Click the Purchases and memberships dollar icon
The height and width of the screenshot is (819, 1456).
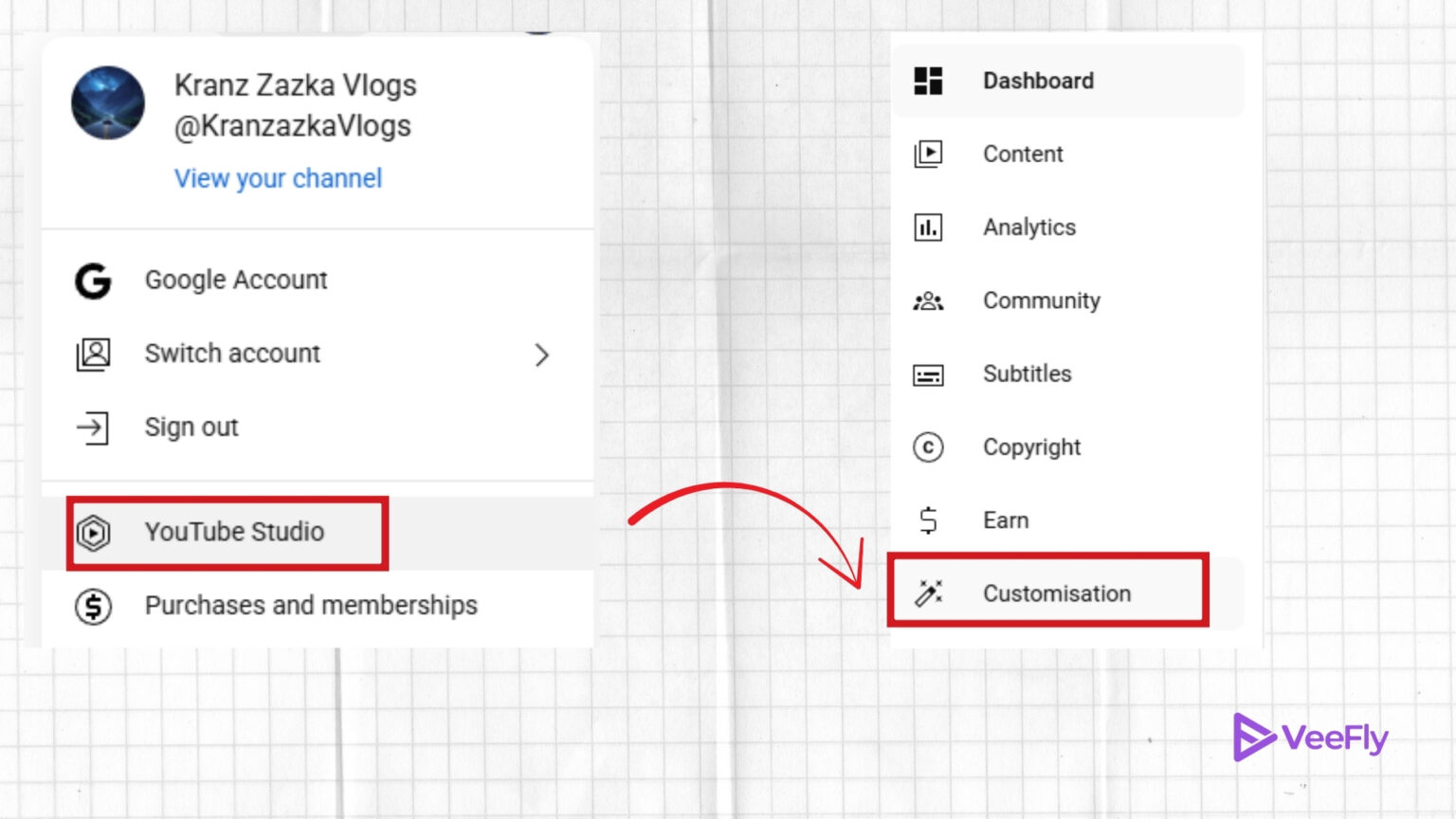pos(92,606)
